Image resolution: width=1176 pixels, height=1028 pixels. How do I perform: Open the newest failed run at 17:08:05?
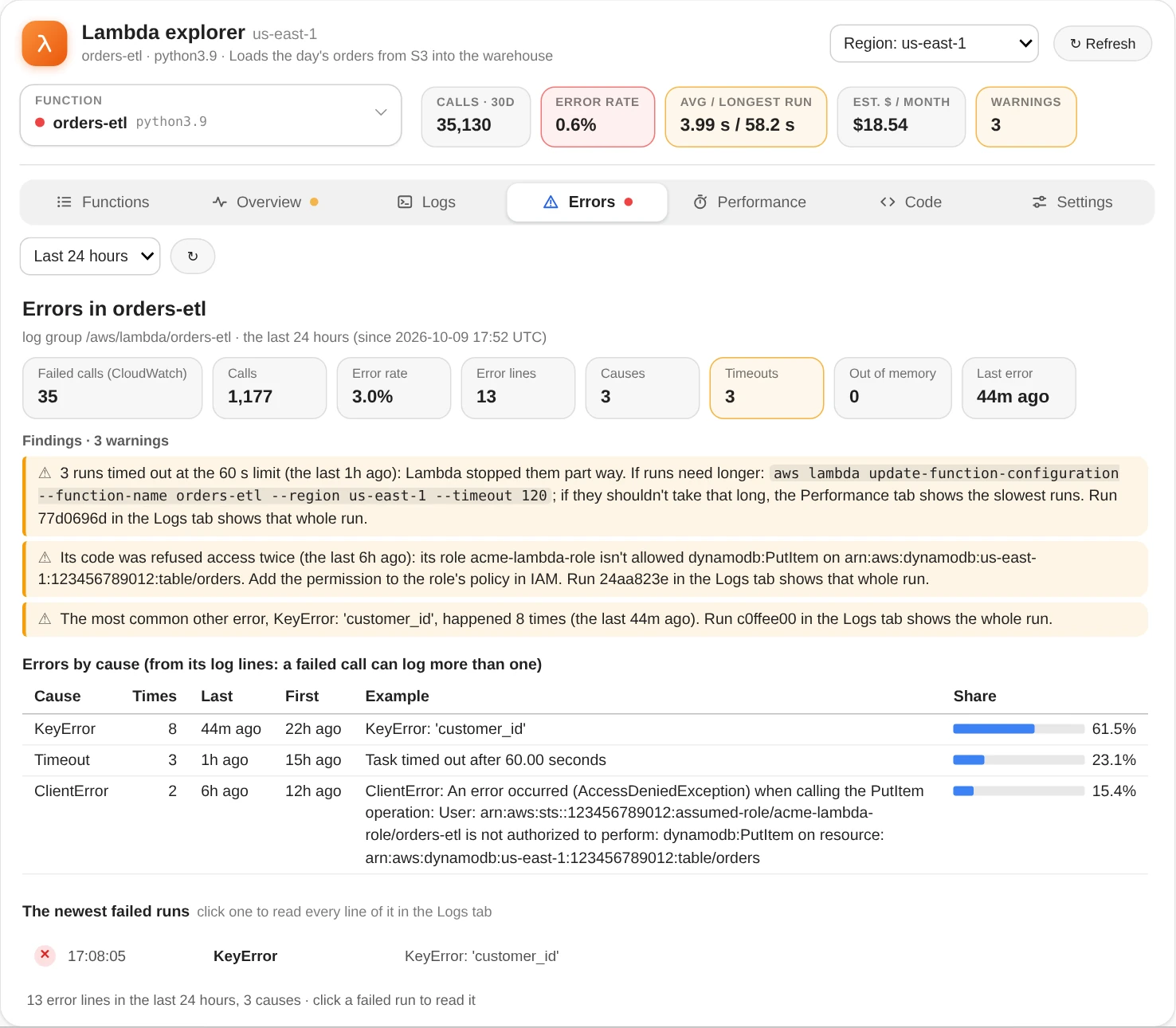(x=585, y=955)
